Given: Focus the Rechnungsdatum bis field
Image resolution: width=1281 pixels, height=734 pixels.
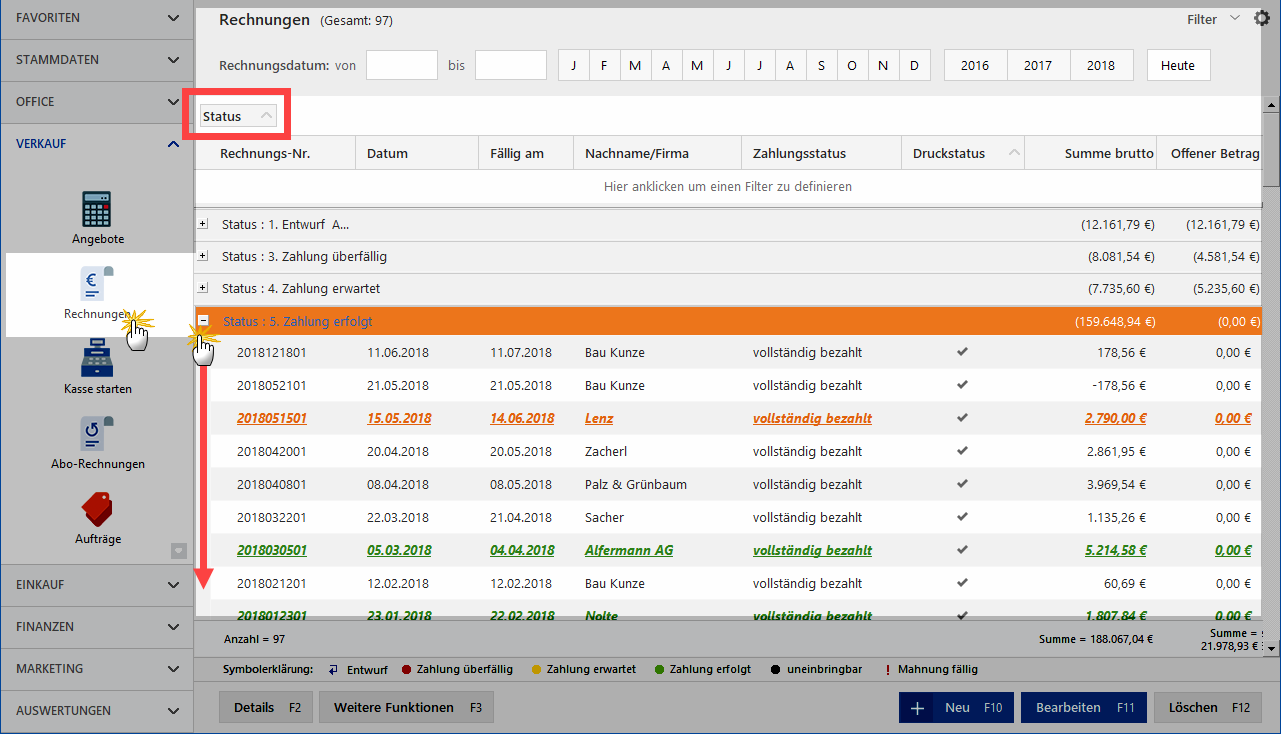Looking at the screenshot, I should [511, 66].
